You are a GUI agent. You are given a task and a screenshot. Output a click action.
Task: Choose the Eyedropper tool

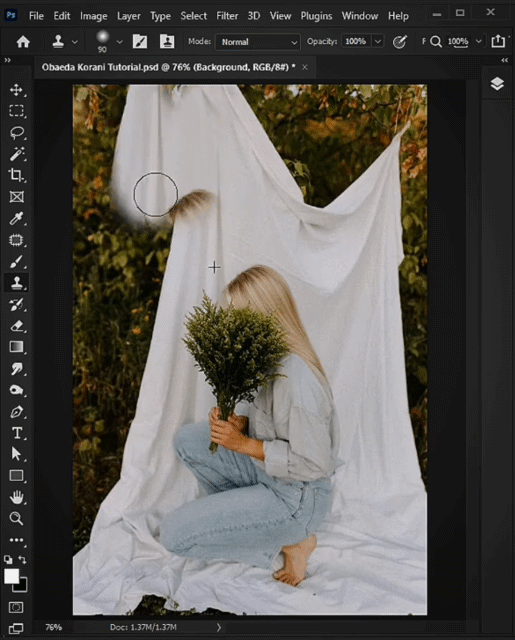(x=16, y=219)
